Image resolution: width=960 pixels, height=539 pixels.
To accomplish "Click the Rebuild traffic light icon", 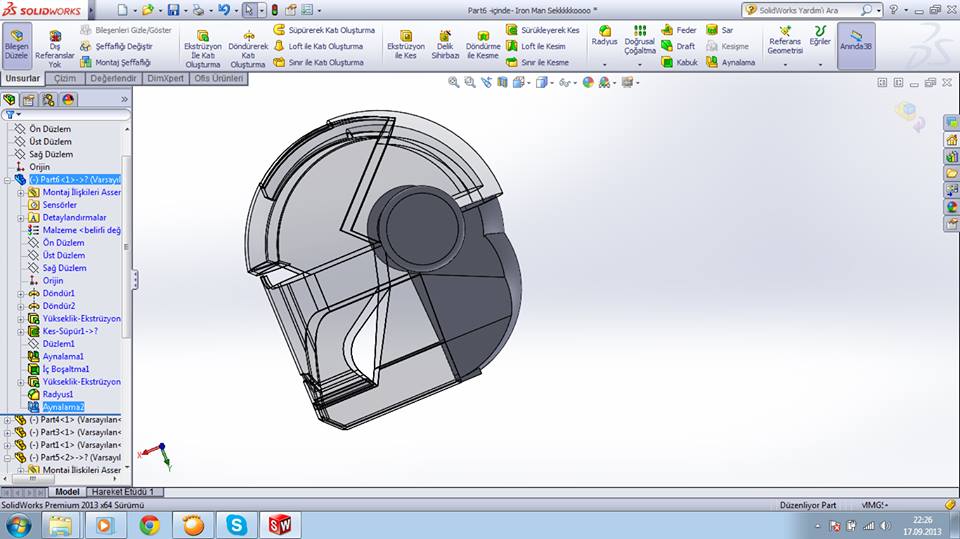I will pyautogui.click(x=274, y=10).
